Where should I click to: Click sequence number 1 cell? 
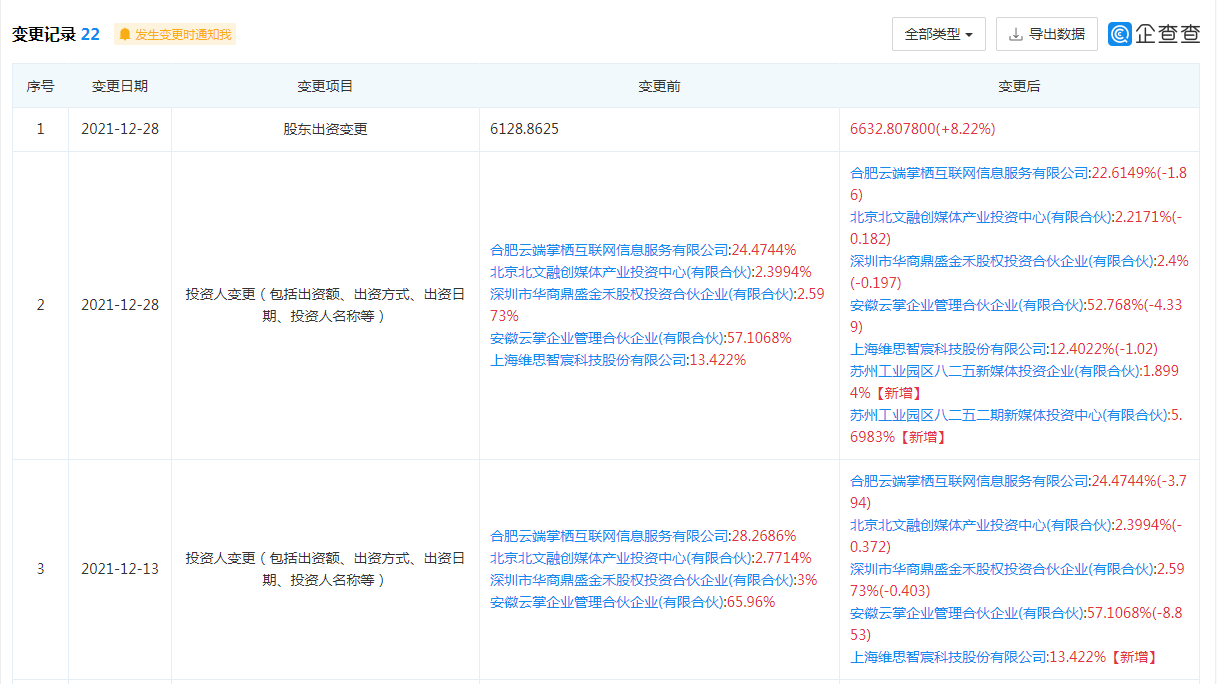[40, 129]
